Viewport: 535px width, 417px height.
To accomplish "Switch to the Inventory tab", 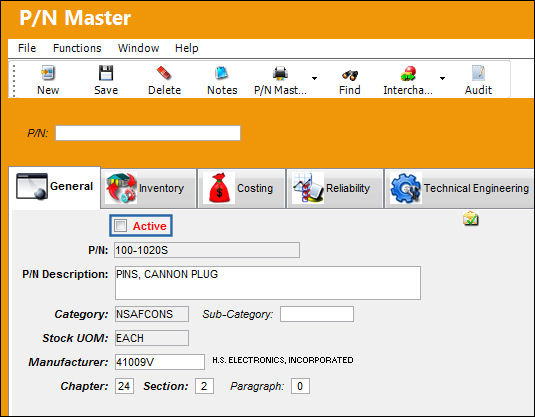I will pos(149,188).
